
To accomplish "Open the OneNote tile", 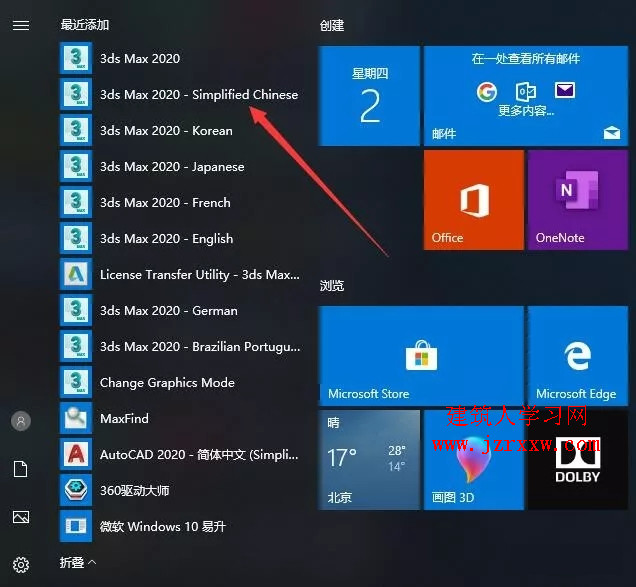I will pyautogui.click(x=578, y=200).
